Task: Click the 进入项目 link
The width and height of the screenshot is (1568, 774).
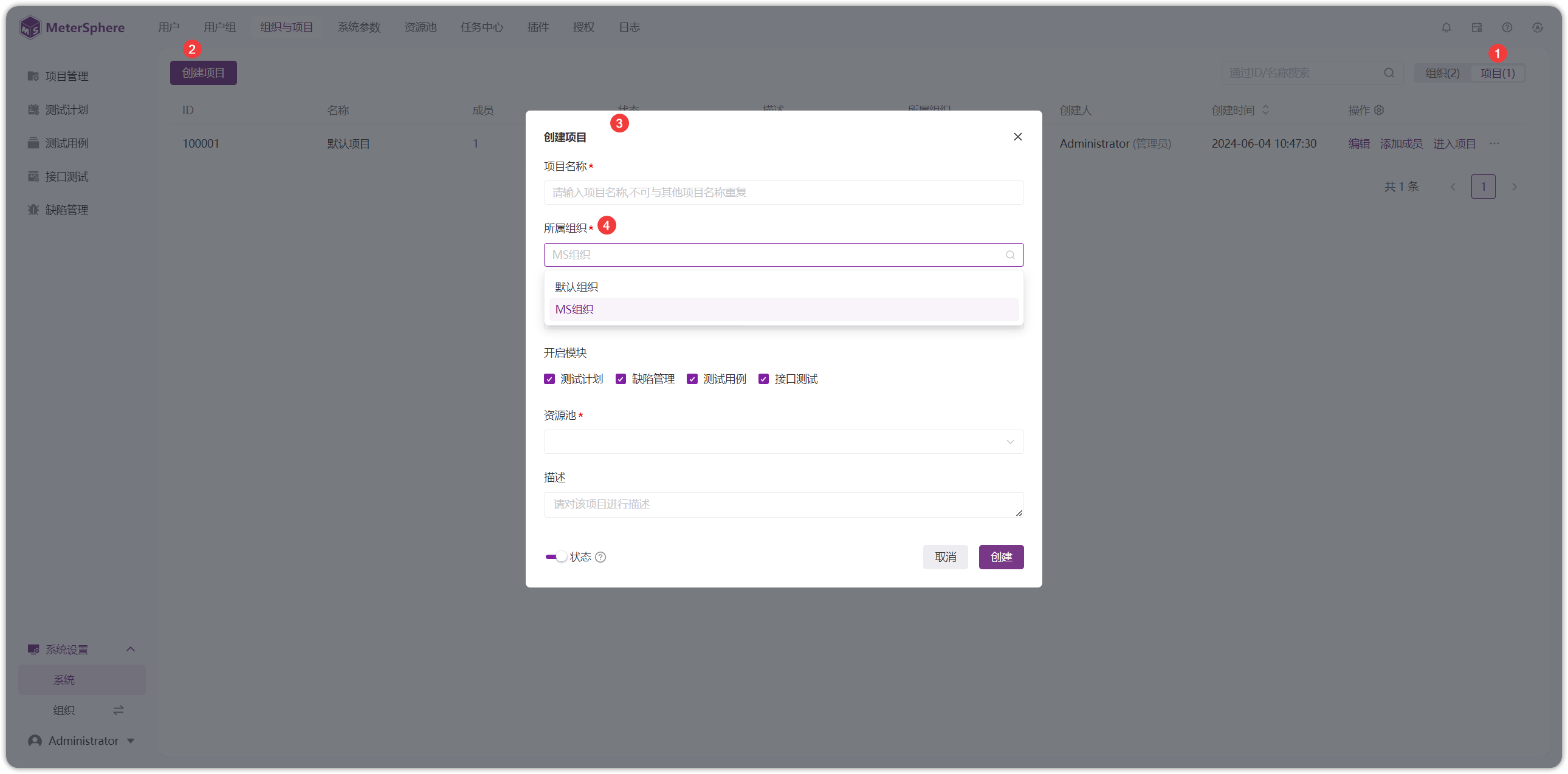Action: tap(1454, 143)
